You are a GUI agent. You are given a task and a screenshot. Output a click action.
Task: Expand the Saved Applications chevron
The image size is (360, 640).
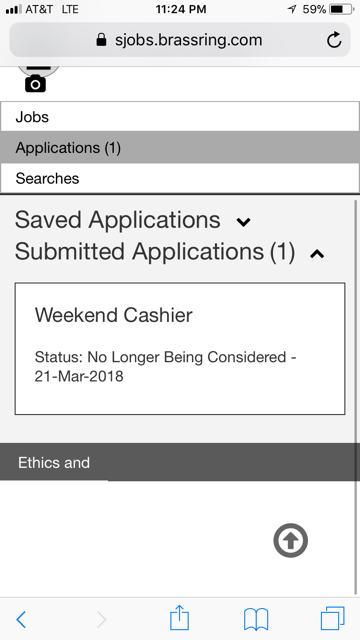point(243,222)
